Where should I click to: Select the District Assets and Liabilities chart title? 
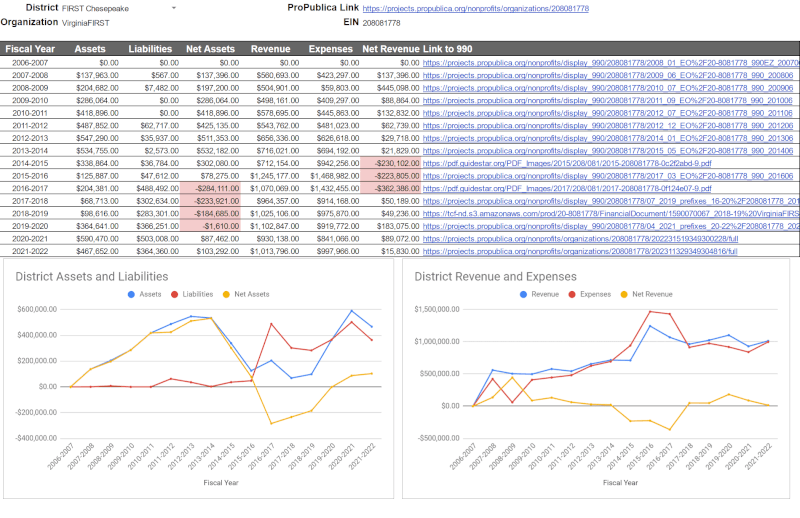pos(92,277)
